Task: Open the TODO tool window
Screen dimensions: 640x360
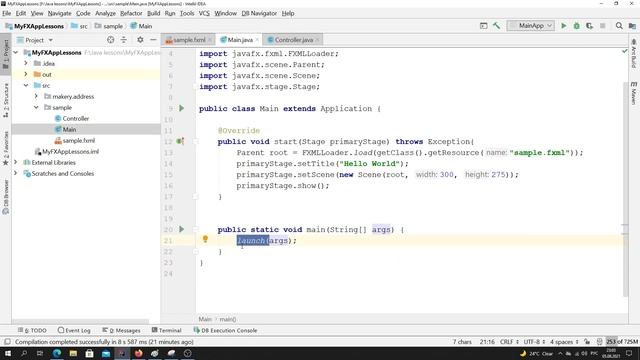Action: [x=32, y=330]
